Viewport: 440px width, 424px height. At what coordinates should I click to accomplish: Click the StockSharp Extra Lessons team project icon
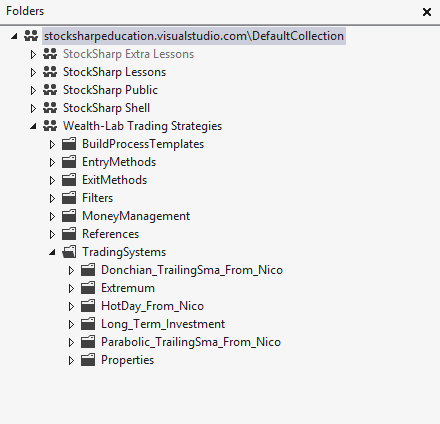[50, 54]
